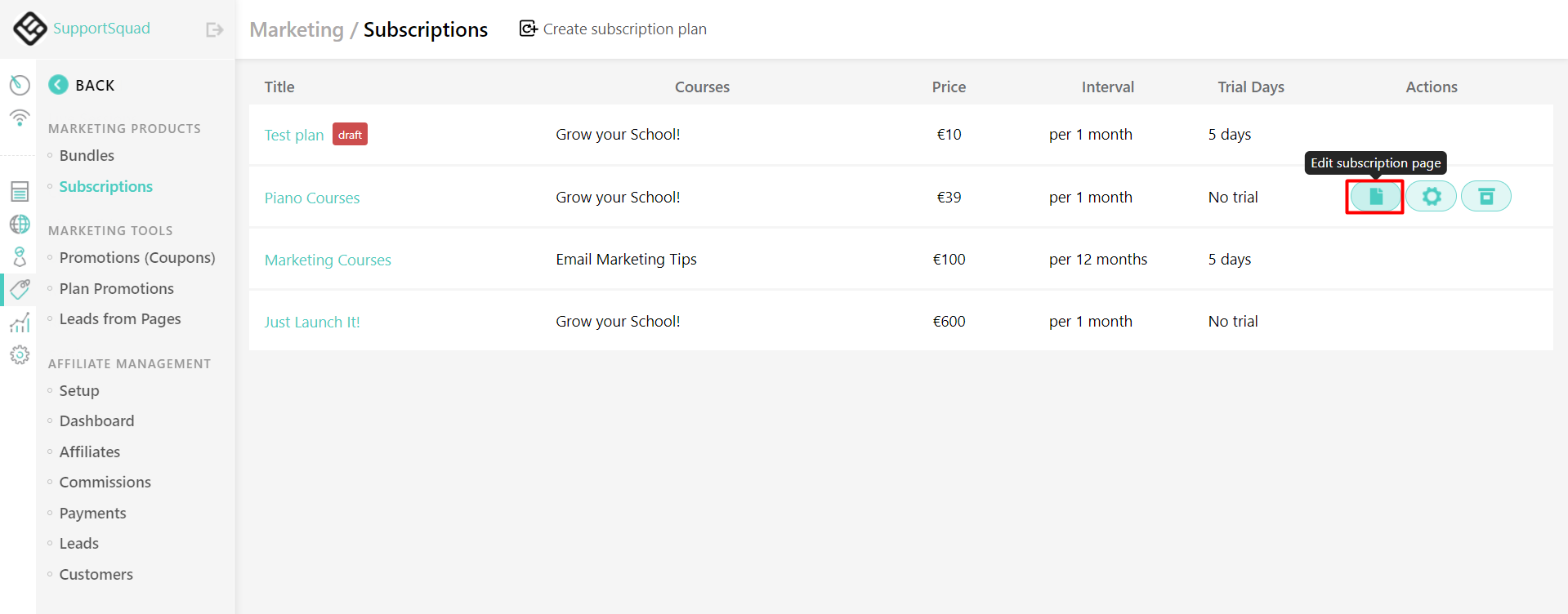Open the Test plan subscription link
The image size is (1568, 614).
[x=293, y=136]
